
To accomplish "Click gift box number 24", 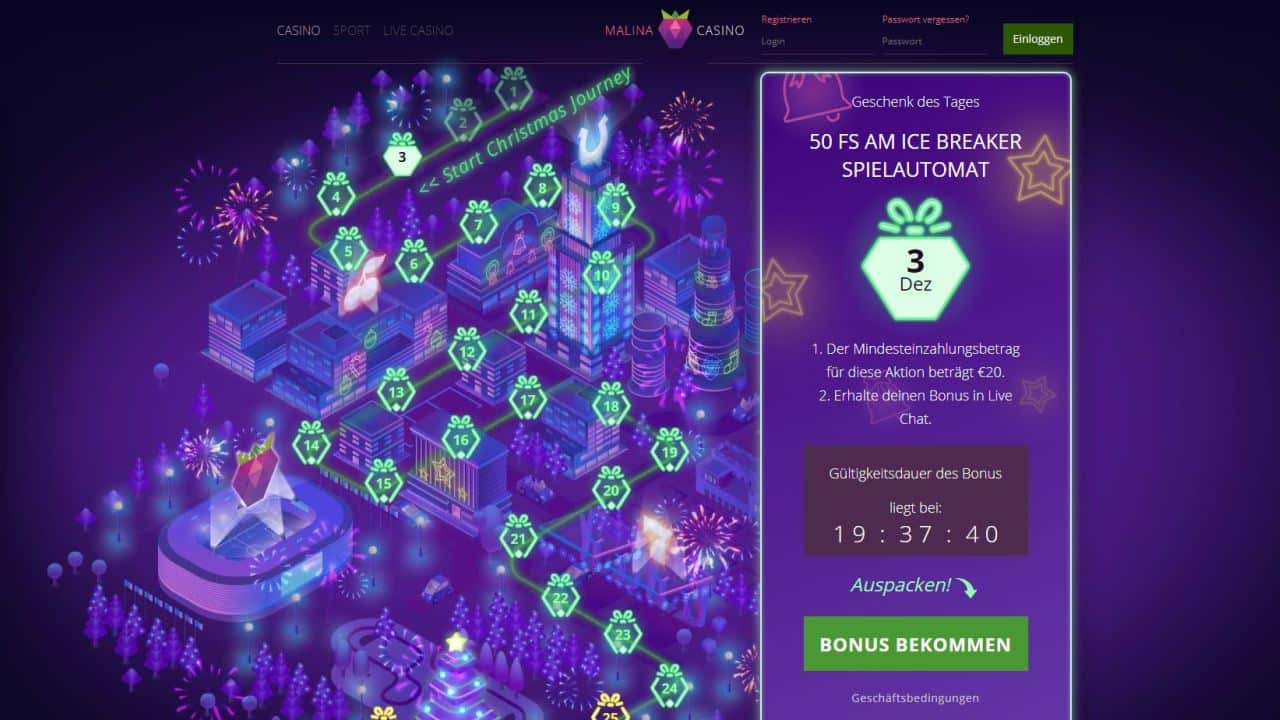I will click(669, 685).
